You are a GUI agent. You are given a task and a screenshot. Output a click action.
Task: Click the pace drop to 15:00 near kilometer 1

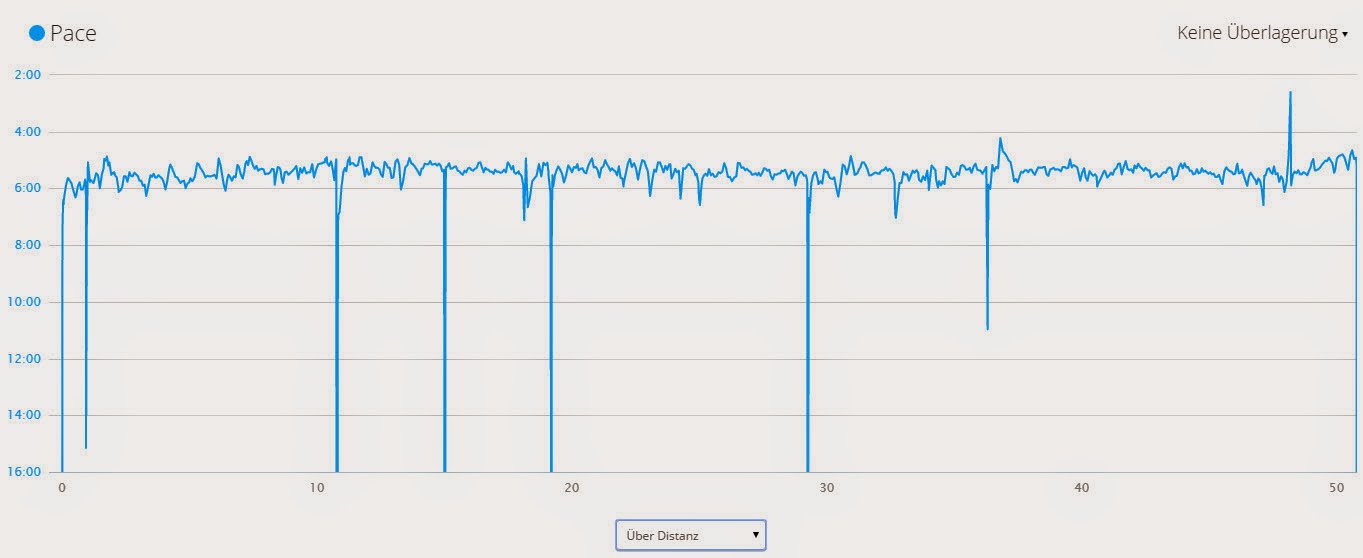pos(86,445)
